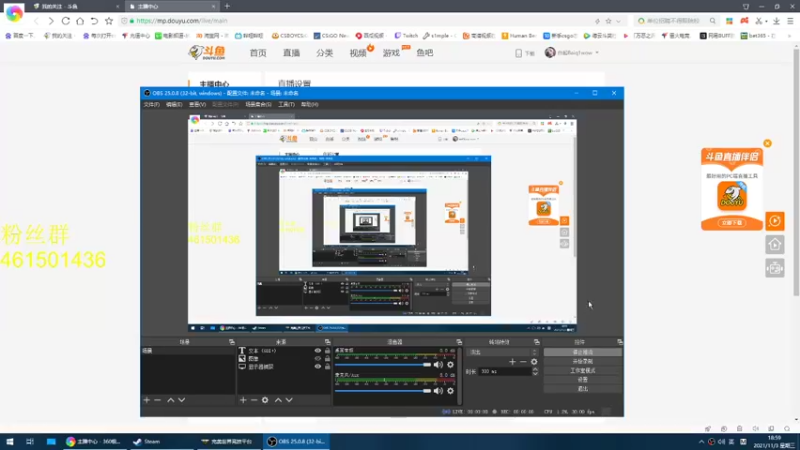
Task: Open the Windows Start menu
Action: tap(9, 442)
